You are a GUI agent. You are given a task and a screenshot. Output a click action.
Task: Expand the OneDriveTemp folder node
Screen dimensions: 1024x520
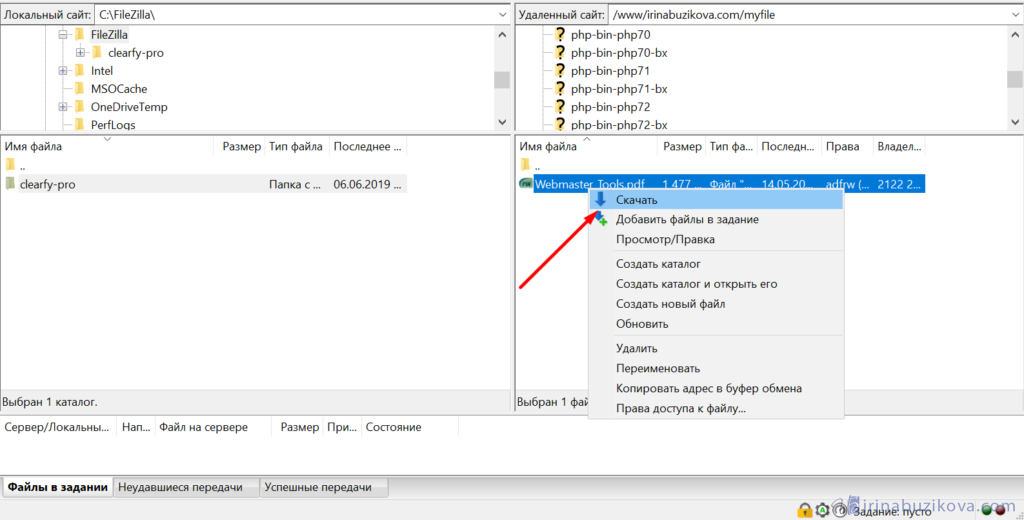point(63,107)
